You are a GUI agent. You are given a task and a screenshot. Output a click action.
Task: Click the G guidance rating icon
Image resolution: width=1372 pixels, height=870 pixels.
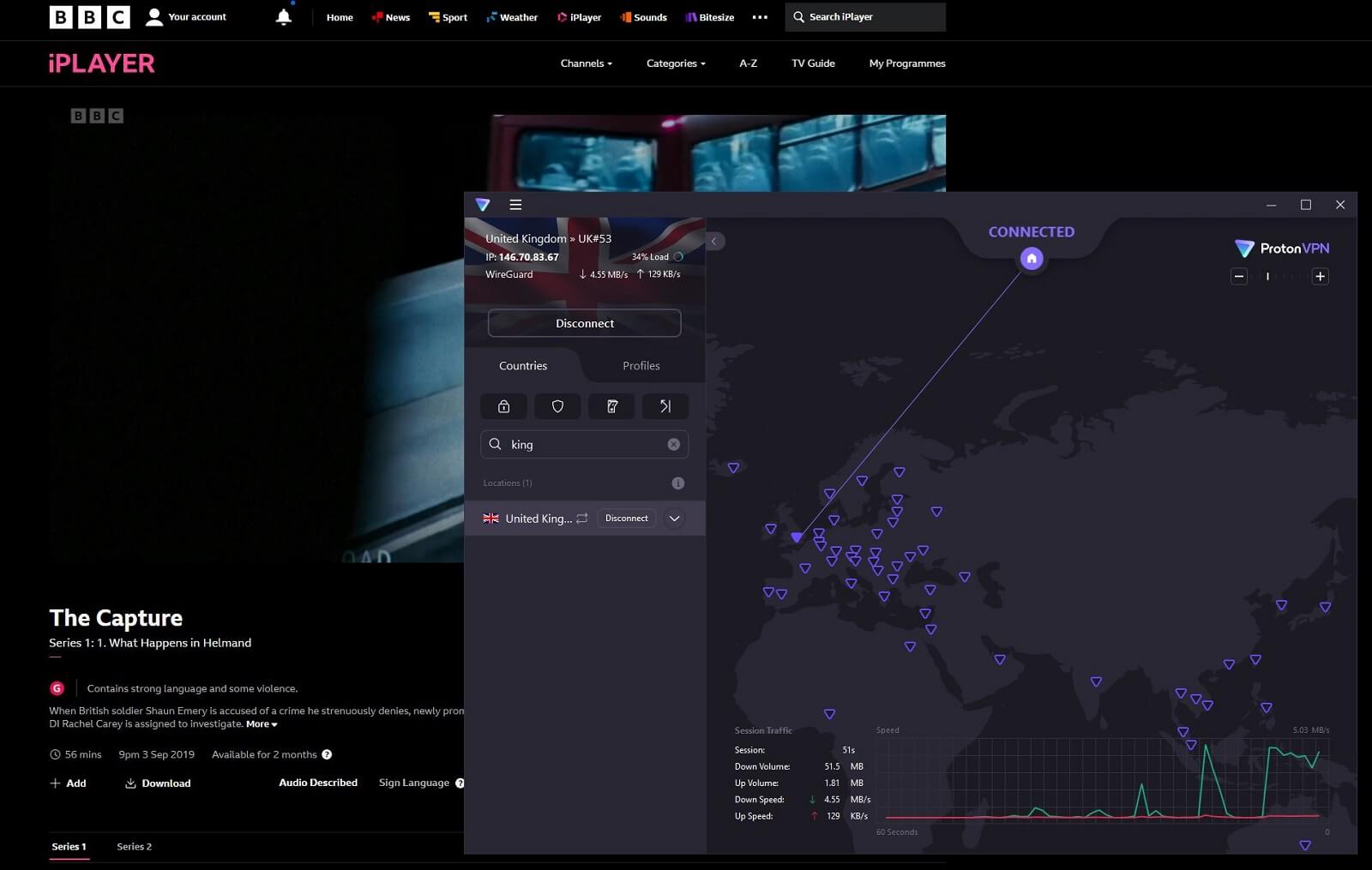57,688
